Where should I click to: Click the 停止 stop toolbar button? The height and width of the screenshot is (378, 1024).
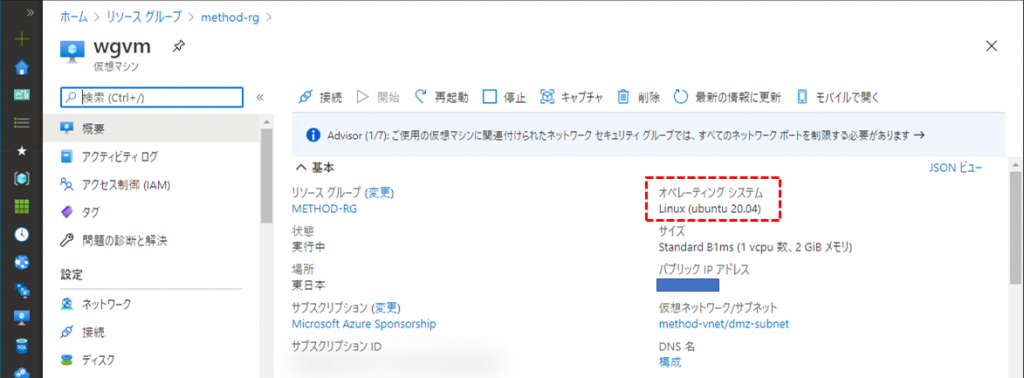pyautogui.click(x=504, y=98)
